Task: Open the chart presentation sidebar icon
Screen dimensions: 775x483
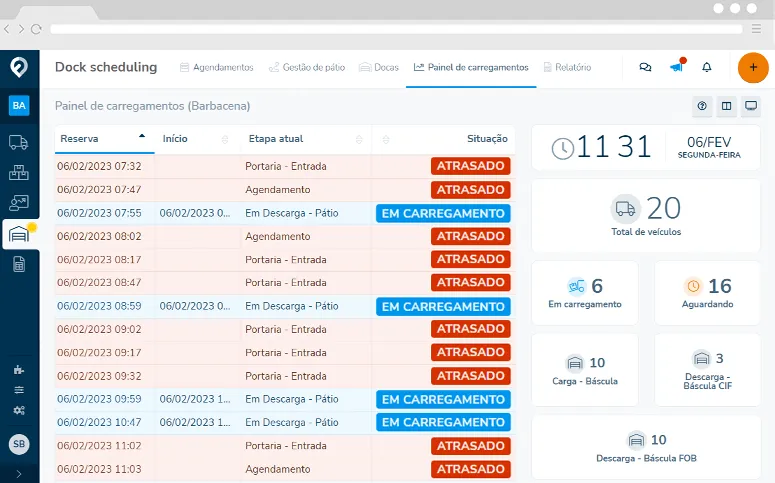Action: 19,203
